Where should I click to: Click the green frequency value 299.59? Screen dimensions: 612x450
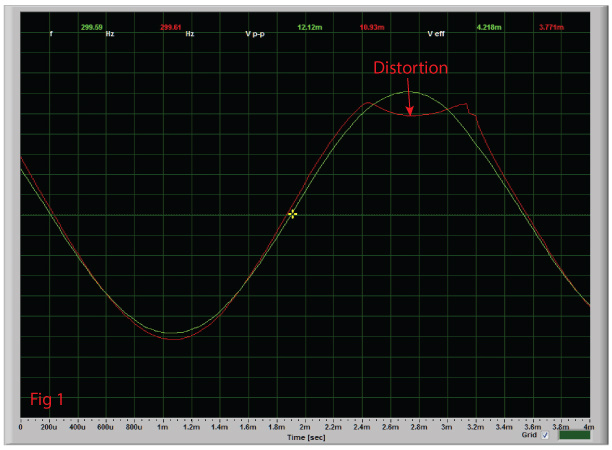pyautogui.click(x=92, y=27)
